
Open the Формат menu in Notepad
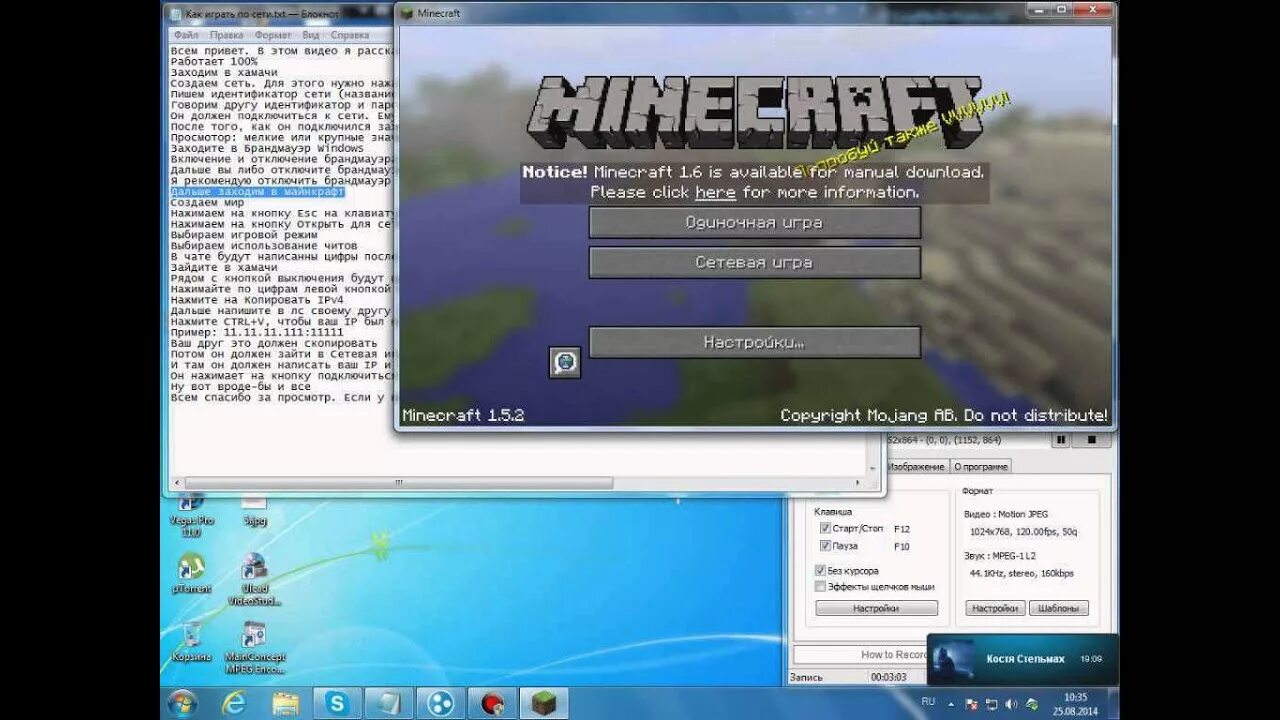pyautogui.click(x=273, y=35)
